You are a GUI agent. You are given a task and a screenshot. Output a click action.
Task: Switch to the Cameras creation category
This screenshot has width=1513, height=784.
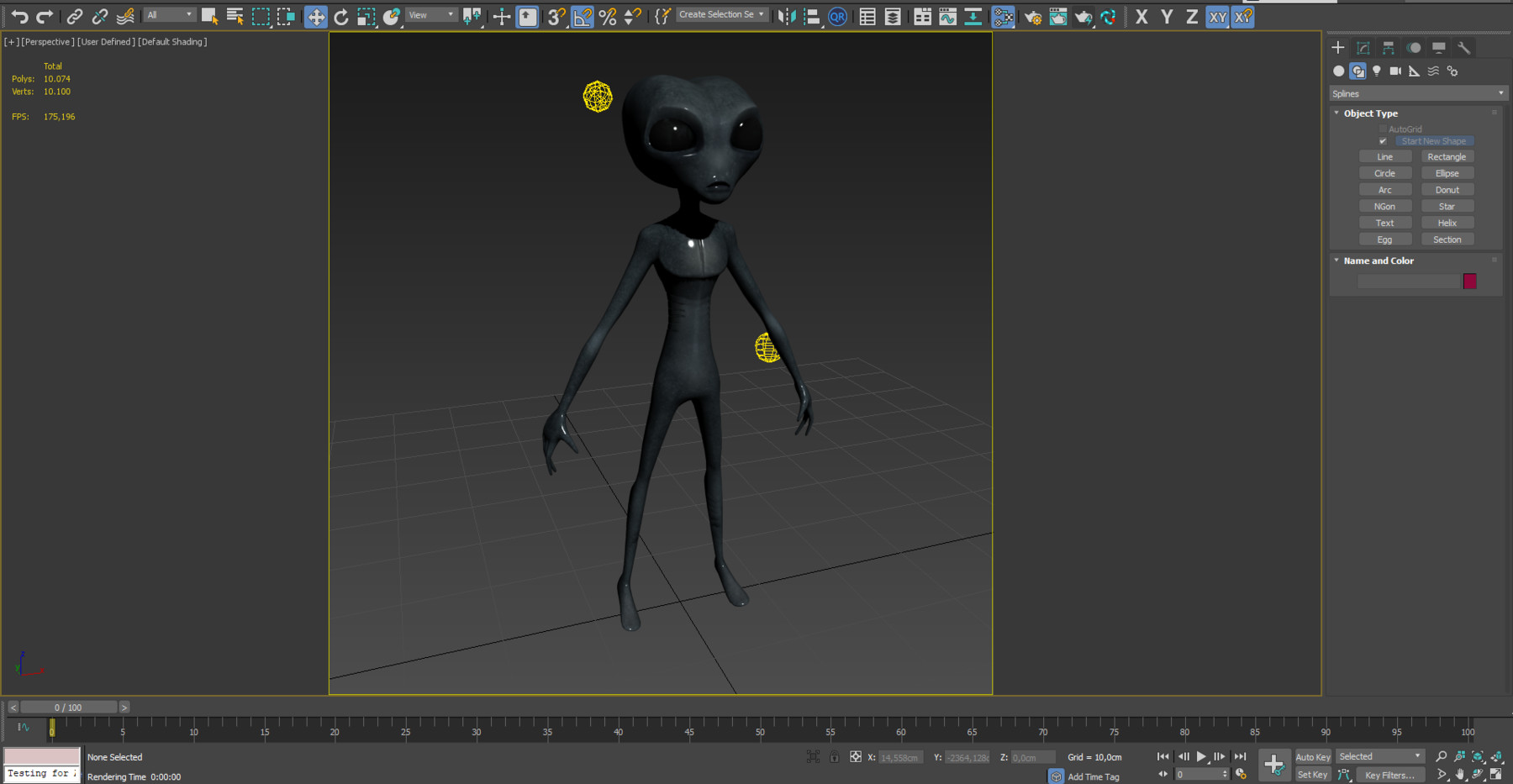[1395, 71]
